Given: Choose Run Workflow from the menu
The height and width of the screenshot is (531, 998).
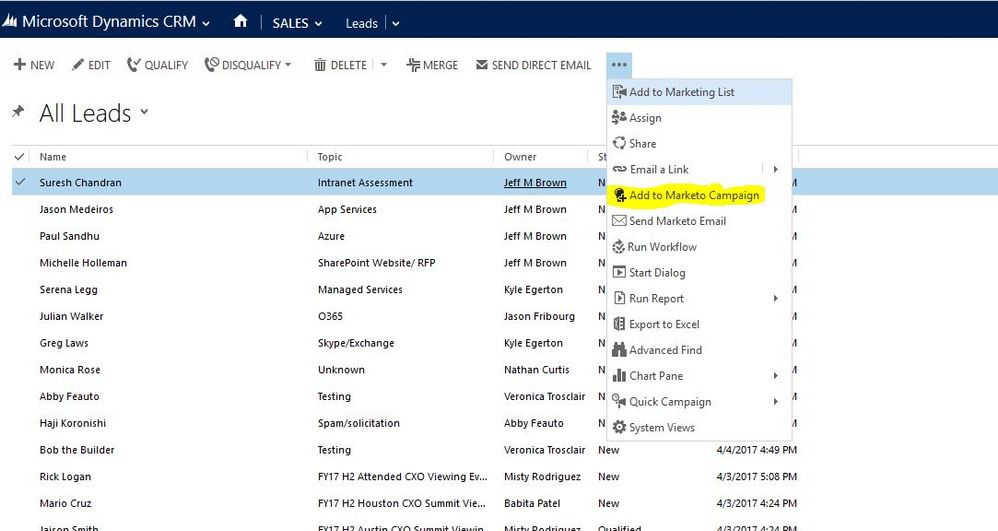Looking at the screenshot, I should pyautogui.click(x=699, y=247).
